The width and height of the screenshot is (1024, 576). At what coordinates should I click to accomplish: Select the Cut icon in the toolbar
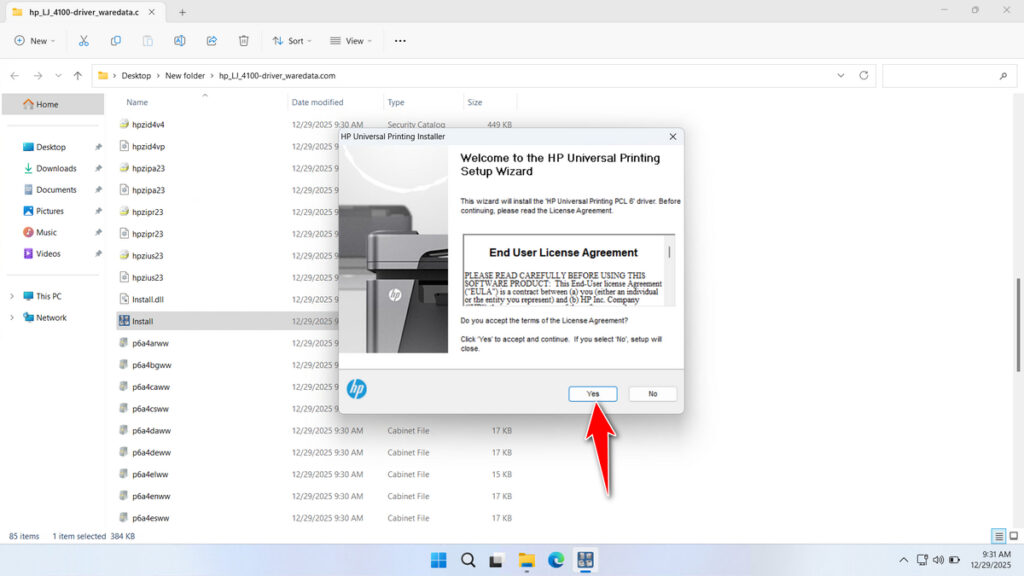coord(84,40)
